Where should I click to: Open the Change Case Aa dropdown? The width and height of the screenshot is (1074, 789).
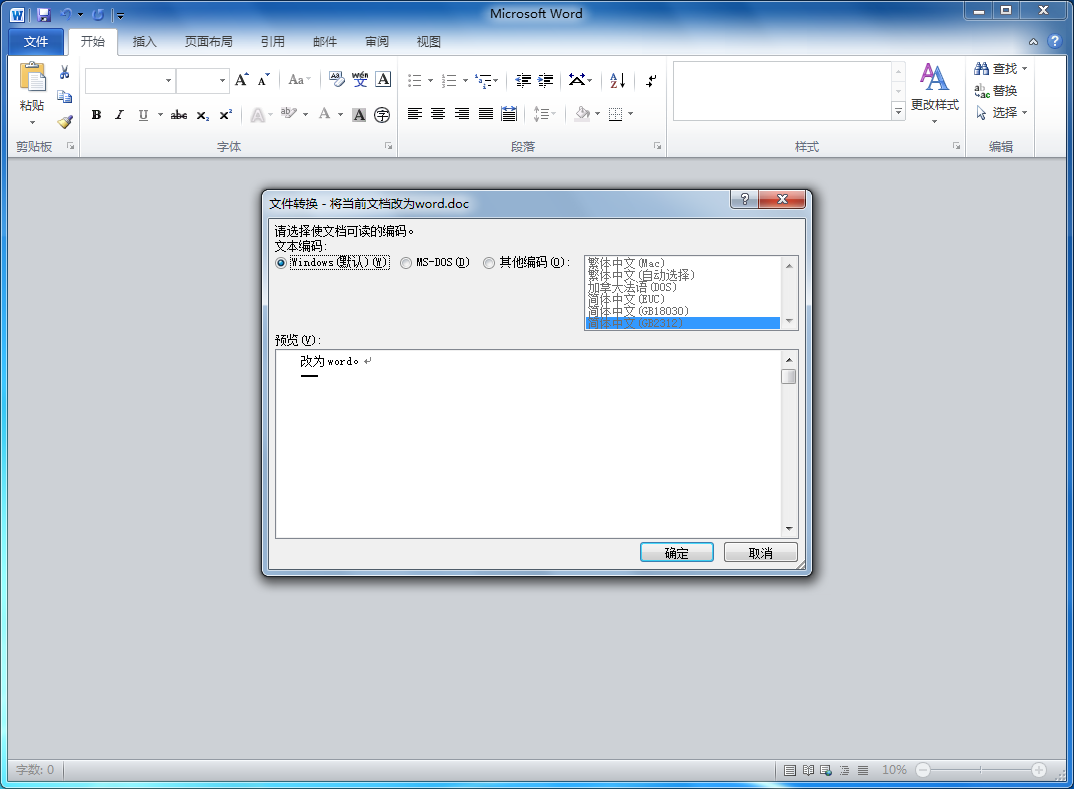(300, 79)
